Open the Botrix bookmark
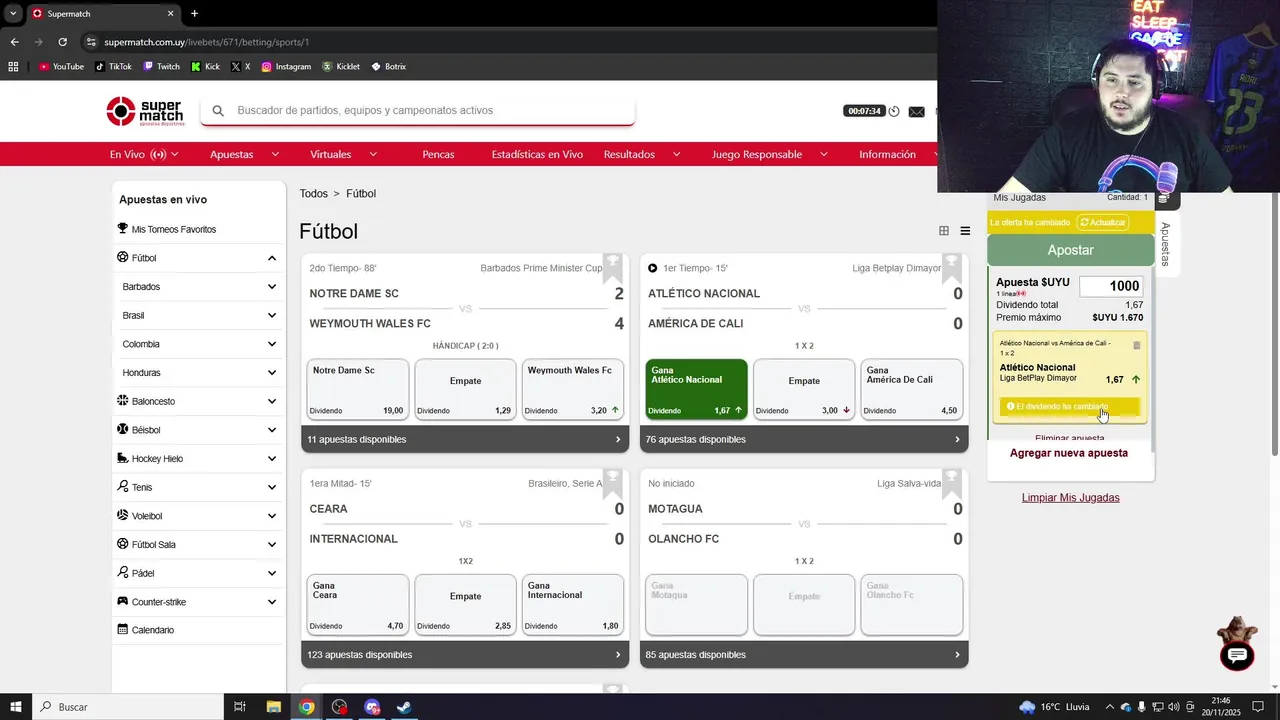This screenshot has width=1280, height=720. tap(388, 67)
